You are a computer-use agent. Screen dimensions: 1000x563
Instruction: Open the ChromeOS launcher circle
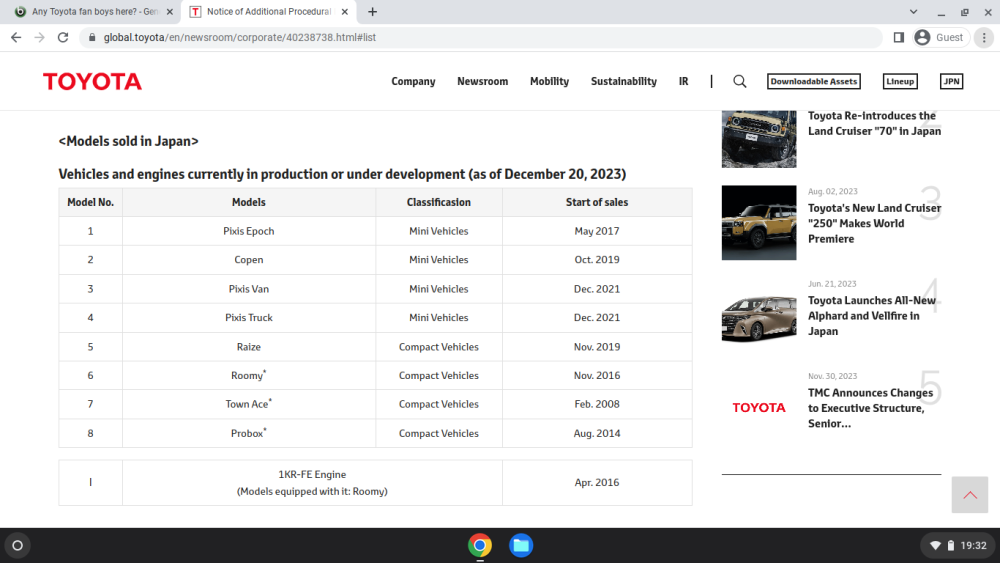coord(17,545)
